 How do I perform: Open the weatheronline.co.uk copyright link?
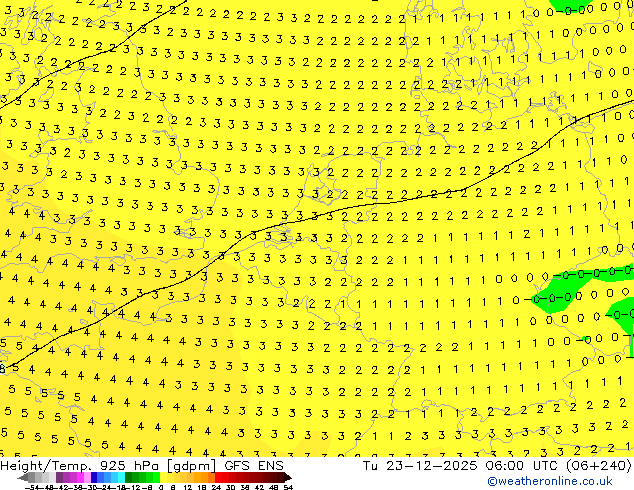tap(550, 482)
